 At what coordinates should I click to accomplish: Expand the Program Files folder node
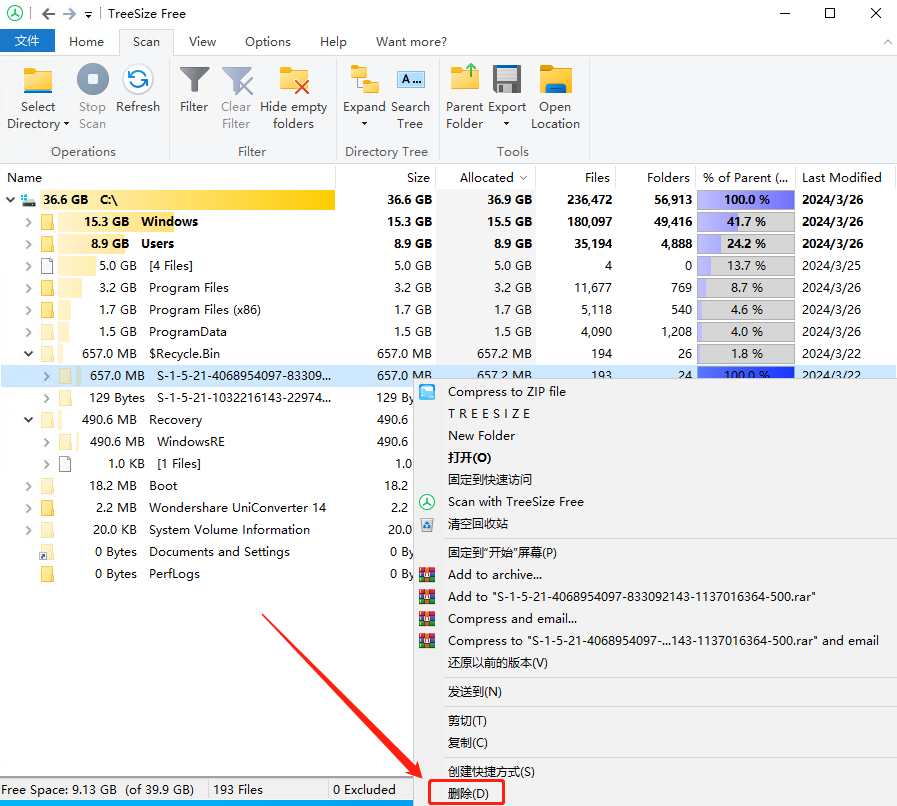(x=28, y=288)
